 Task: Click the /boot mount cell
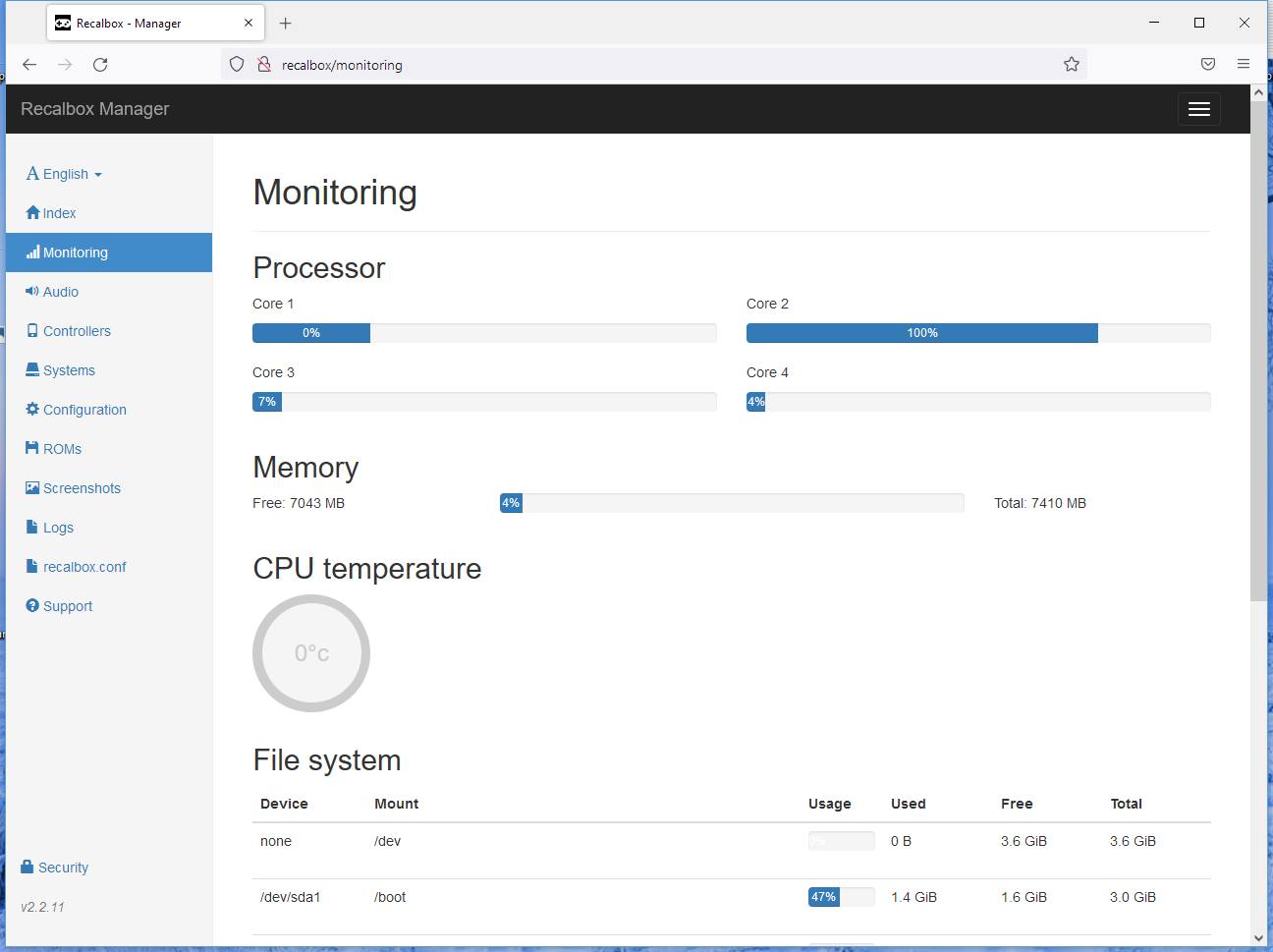(390, 897)
